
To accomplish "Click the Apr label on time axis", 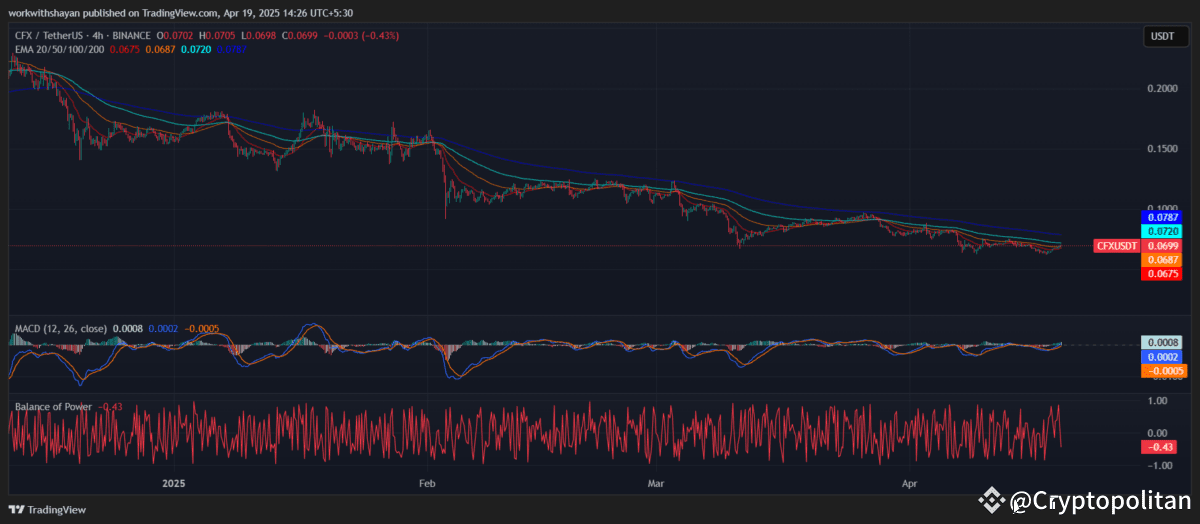I will click(x=910, y=483).
